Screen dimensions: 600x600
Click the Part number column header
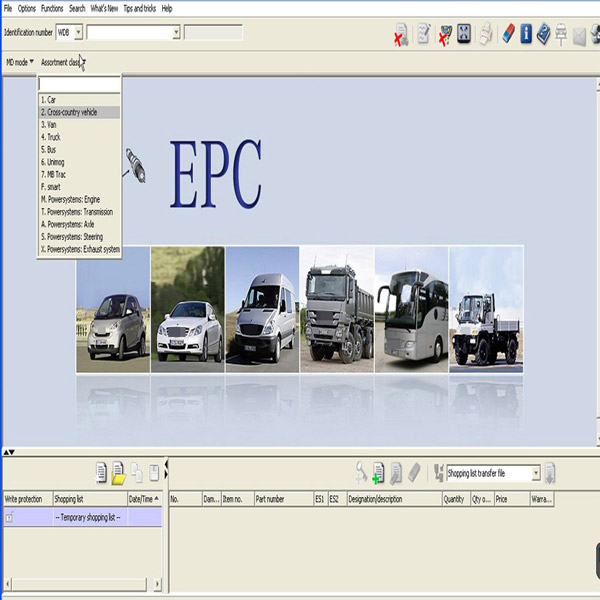tap(283, 499)
